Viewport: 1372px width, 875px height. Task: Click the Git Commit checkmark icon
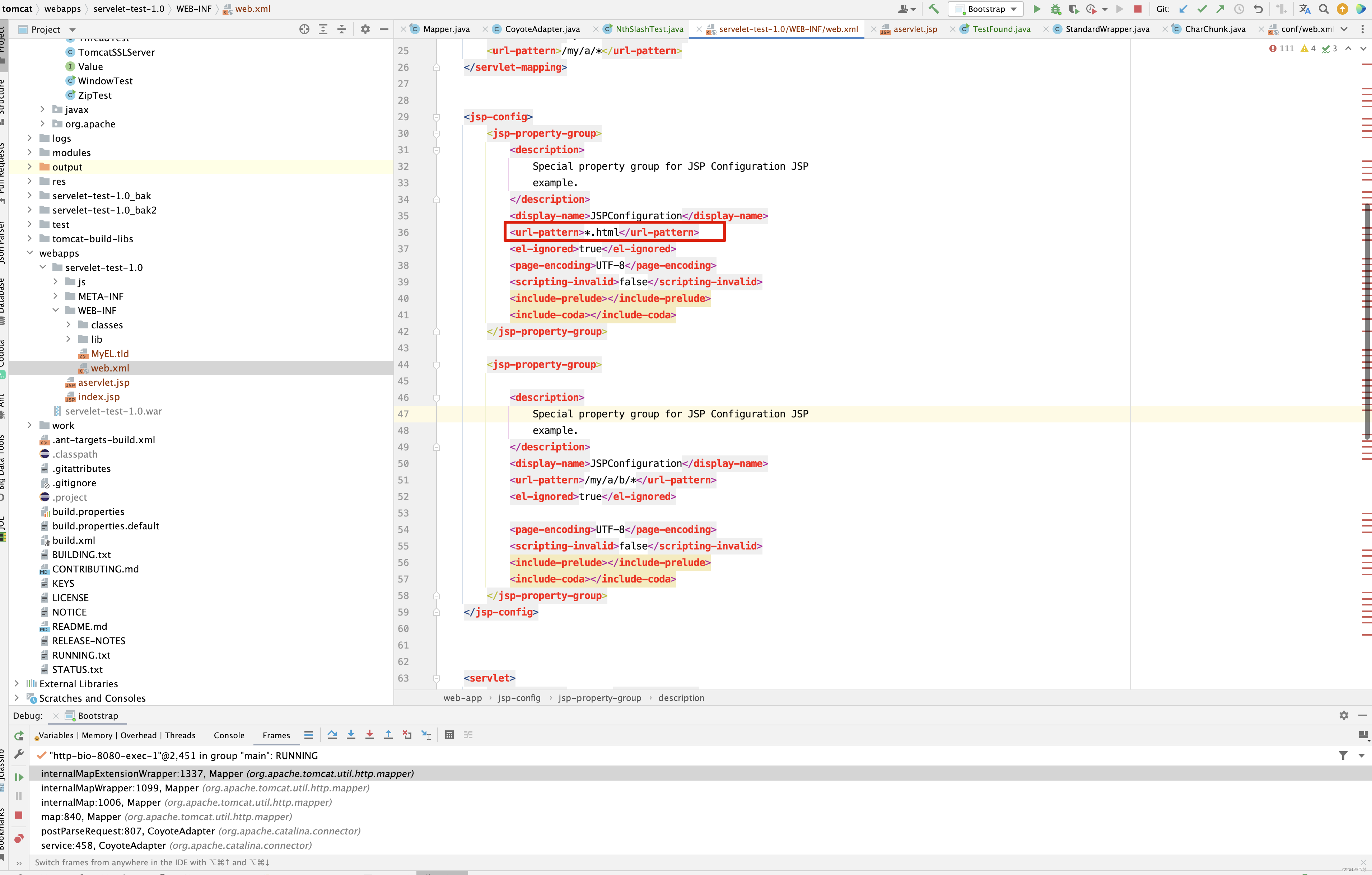click(1201, 9)
